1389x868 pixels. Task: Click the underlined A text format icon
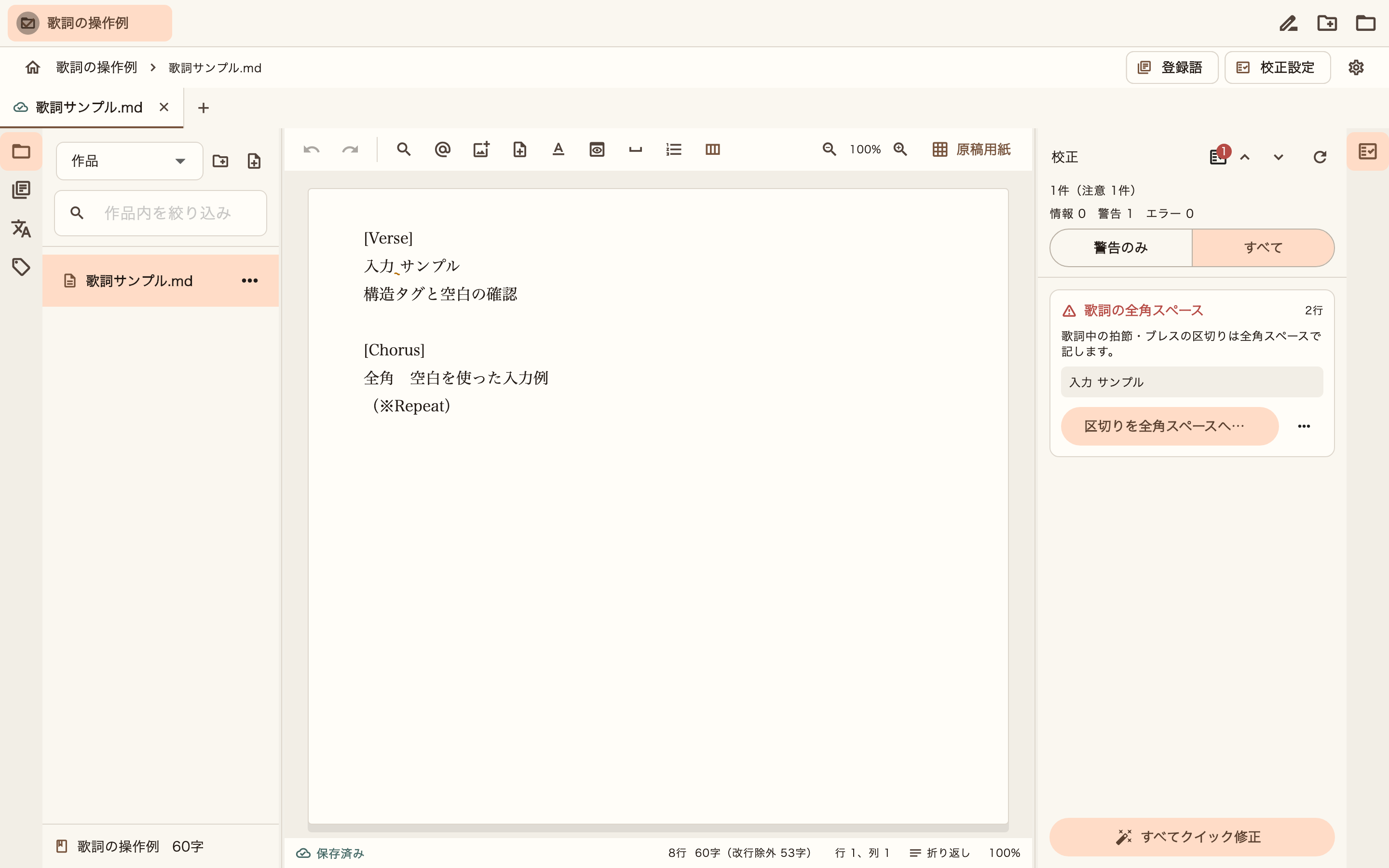558,150
